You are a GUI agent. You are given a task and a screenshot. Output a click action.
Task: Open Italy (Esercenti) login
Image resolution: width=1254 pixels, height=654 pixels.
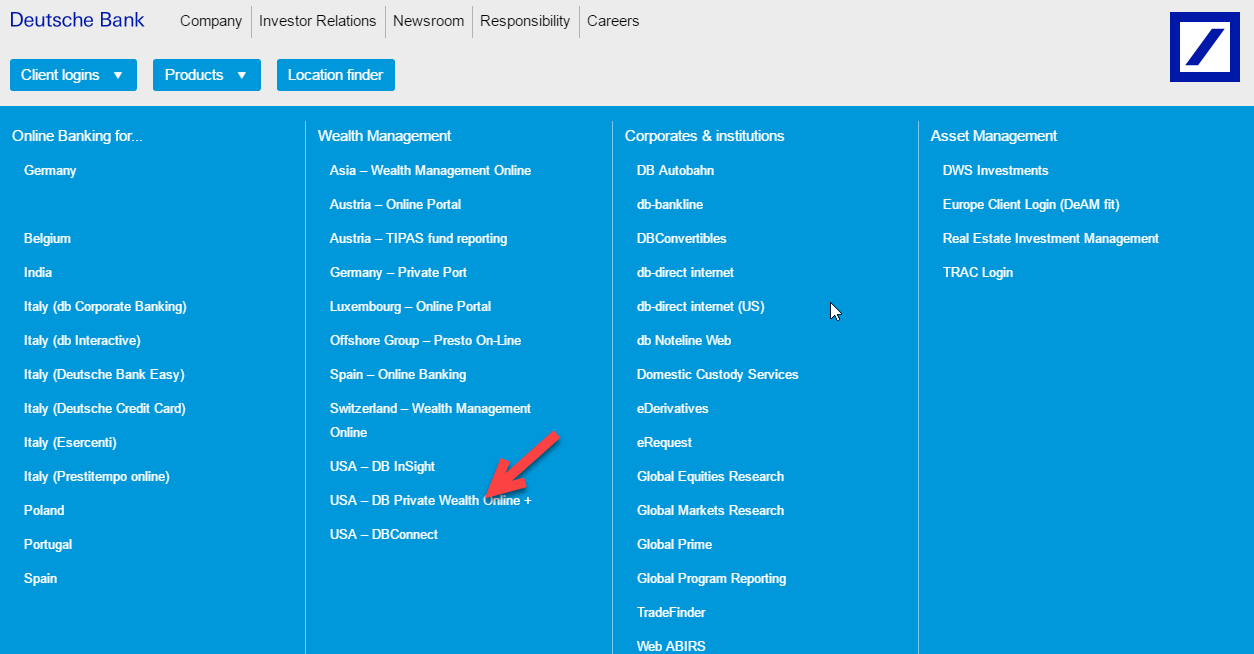tap(70, 442)
